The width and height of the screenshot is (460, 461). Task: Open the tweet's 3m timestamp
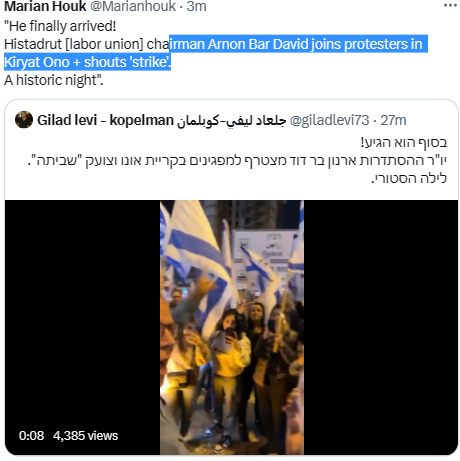[196, 6]
